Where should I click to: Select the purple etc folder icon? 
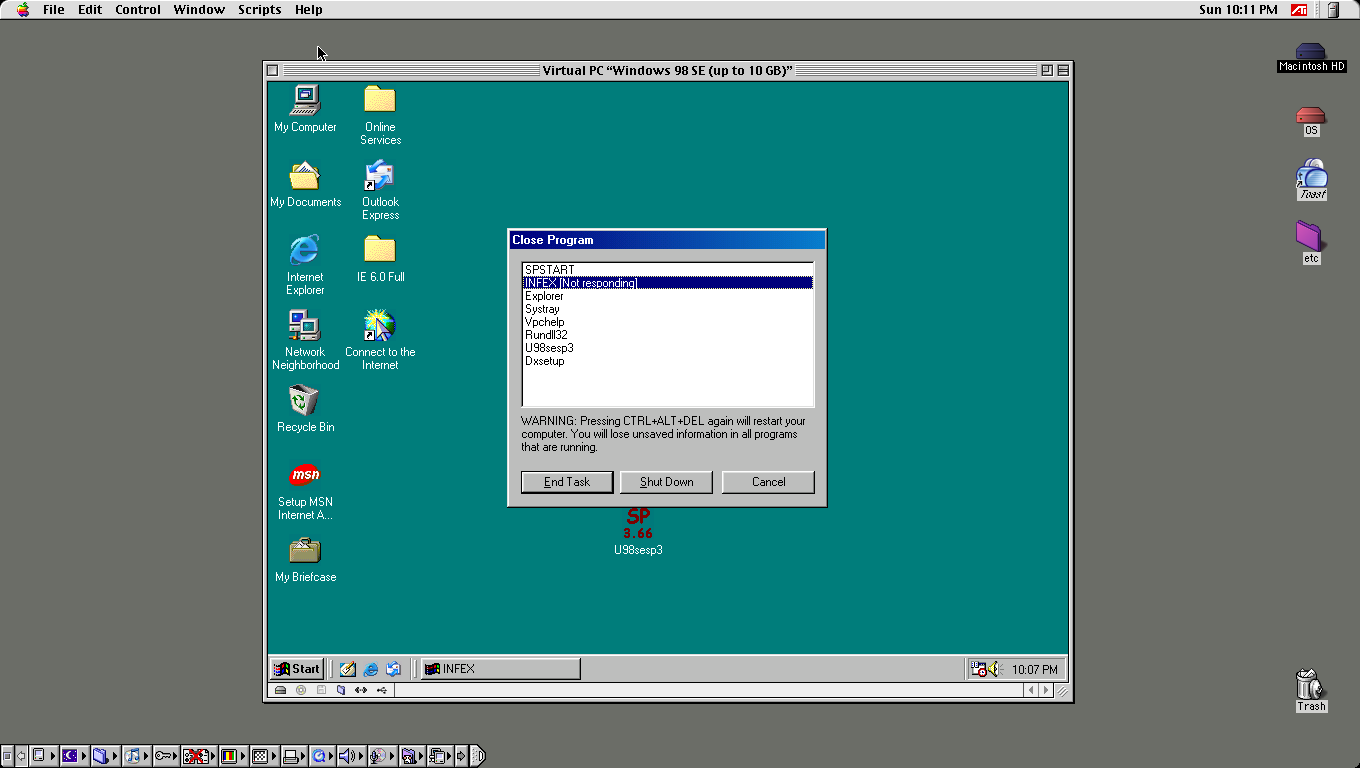click(x=1311, y=242)
